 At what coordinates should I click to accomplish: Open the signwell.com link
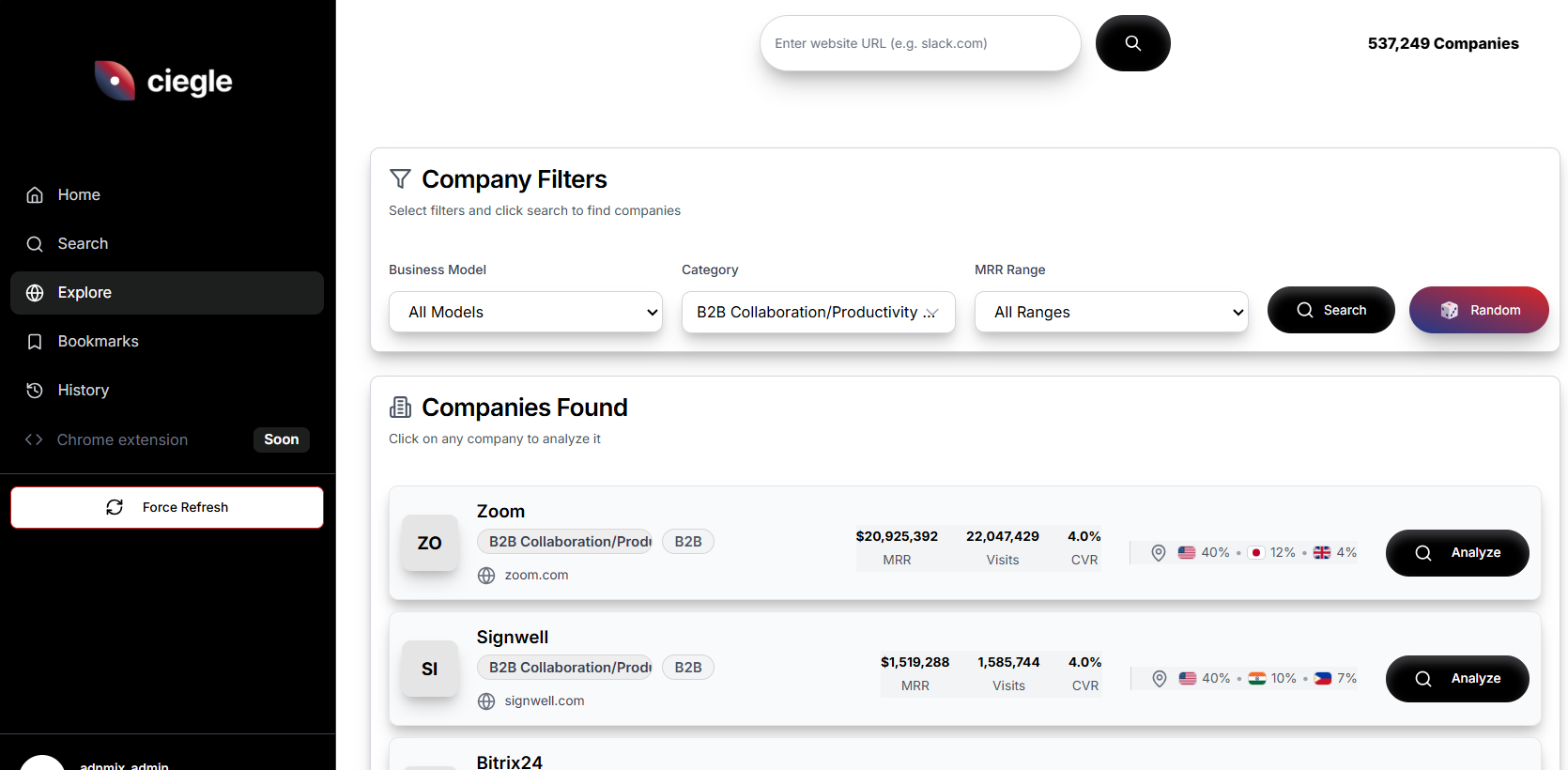coord(545,701)
